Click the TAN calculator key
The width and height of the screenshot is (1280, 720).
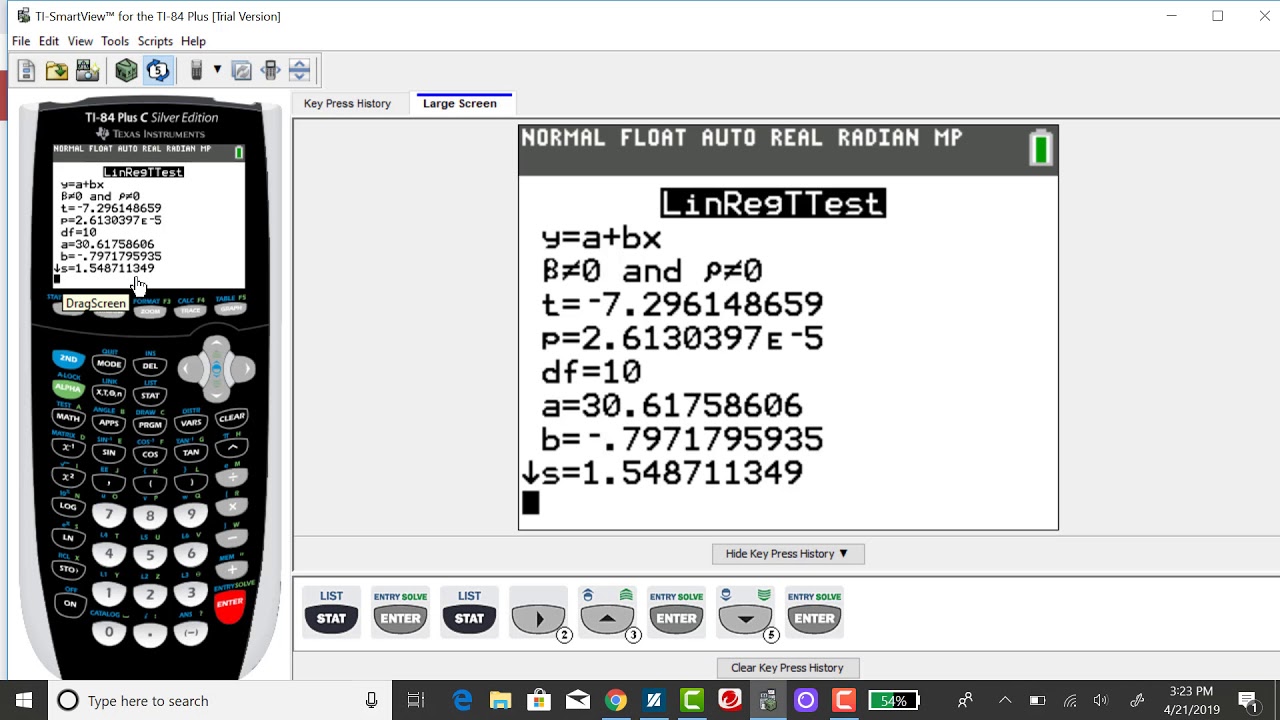[191, 452]
